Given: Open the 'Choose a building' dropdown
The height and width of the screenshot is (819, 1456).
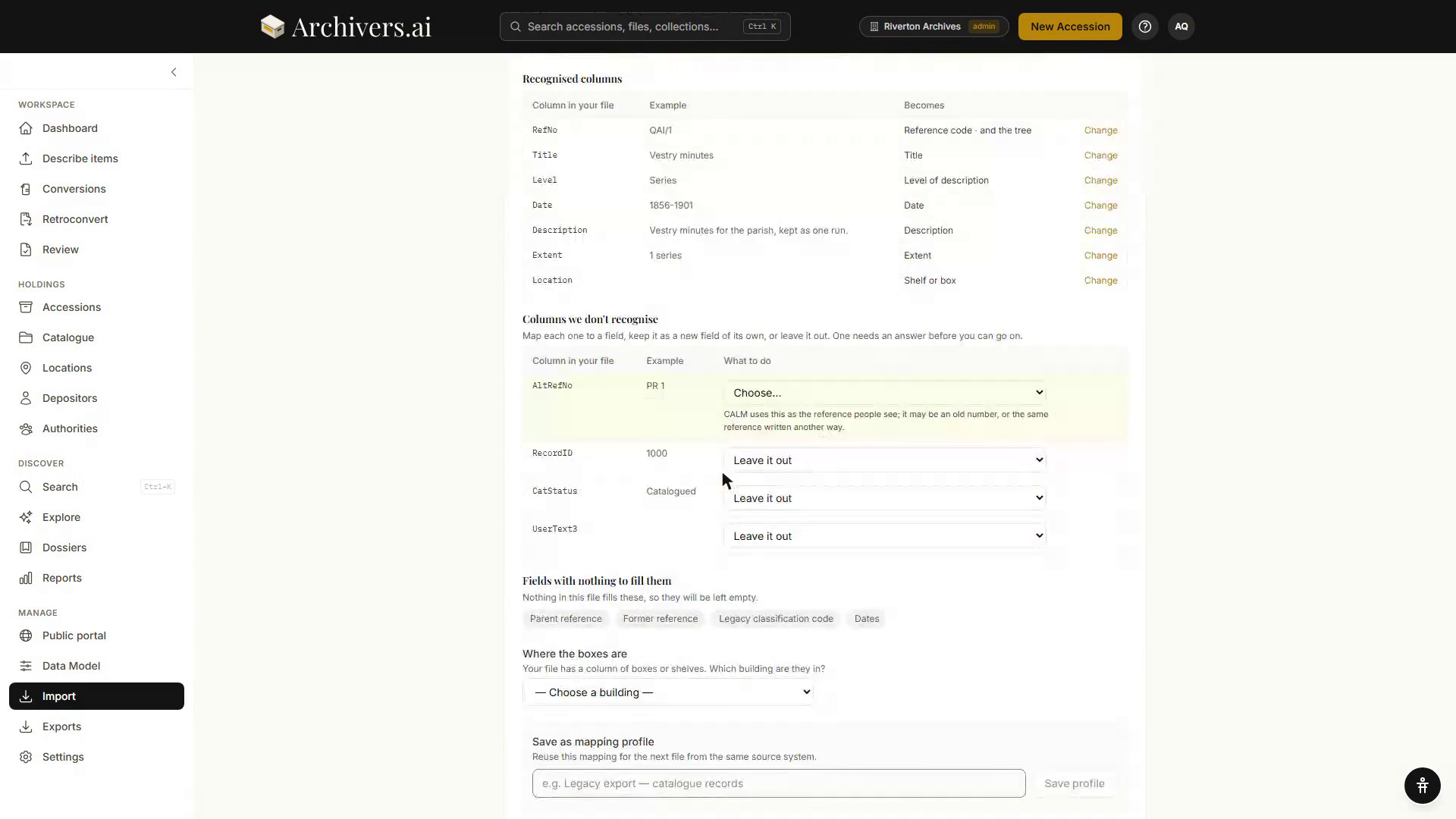Looking at the screenshot, I should (668, 692).
